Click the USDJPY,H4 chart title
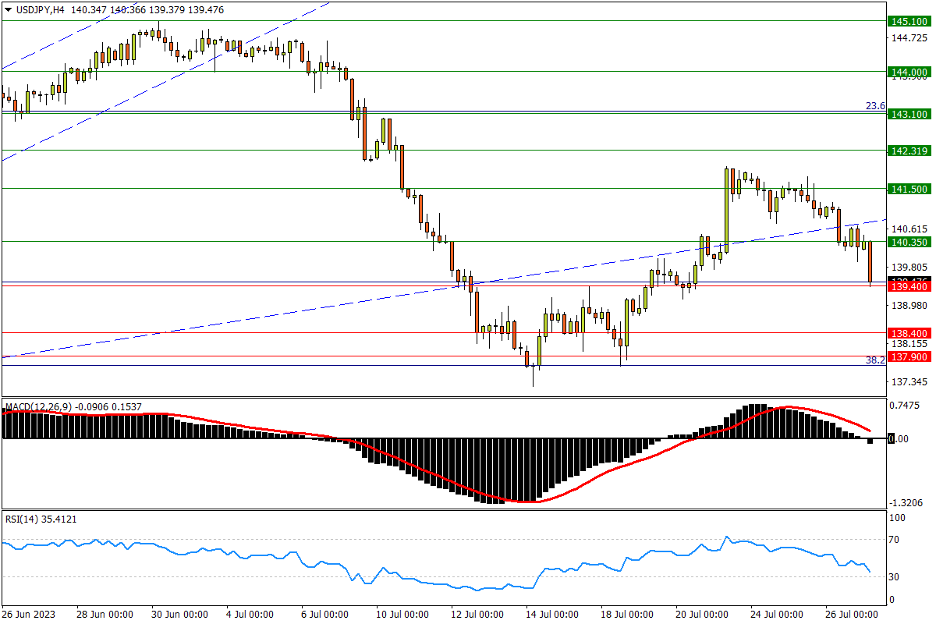Image resolution: width=936 pixels, height=624 pixels. (38, 9)
